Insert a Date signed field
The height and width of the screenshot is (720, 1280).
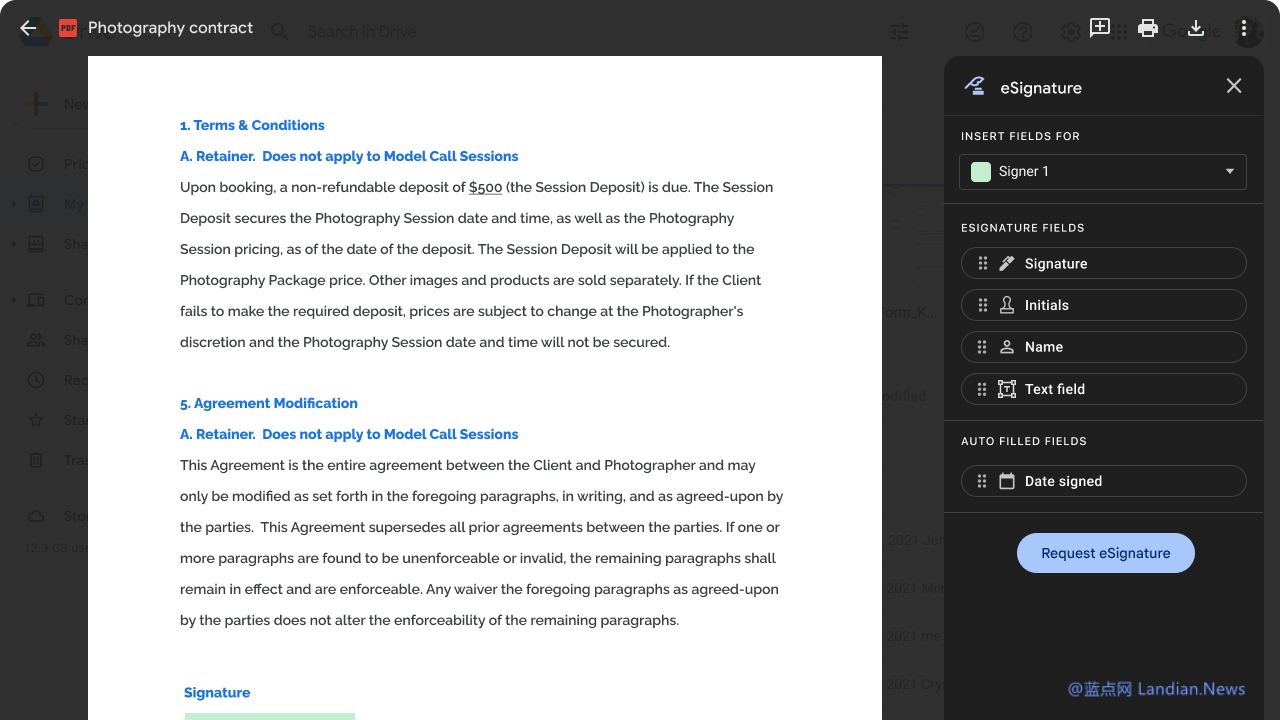[1104, 481]
